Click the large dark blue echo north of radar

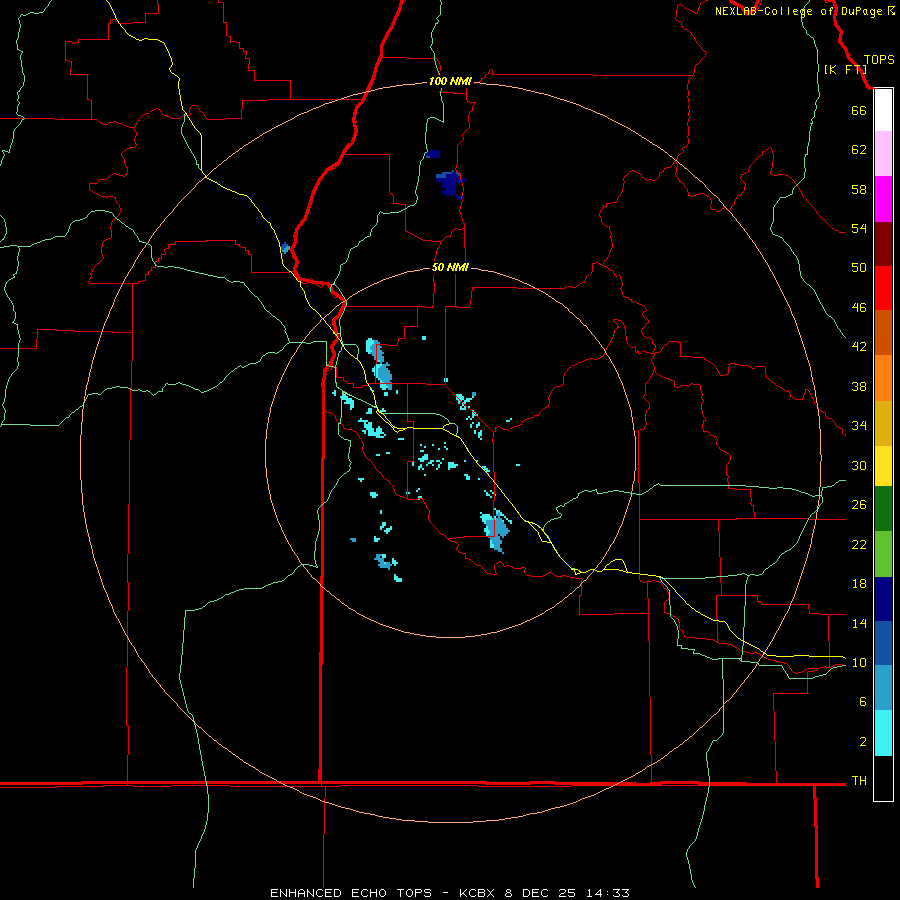pyautogui.click(x=451, y=184)
